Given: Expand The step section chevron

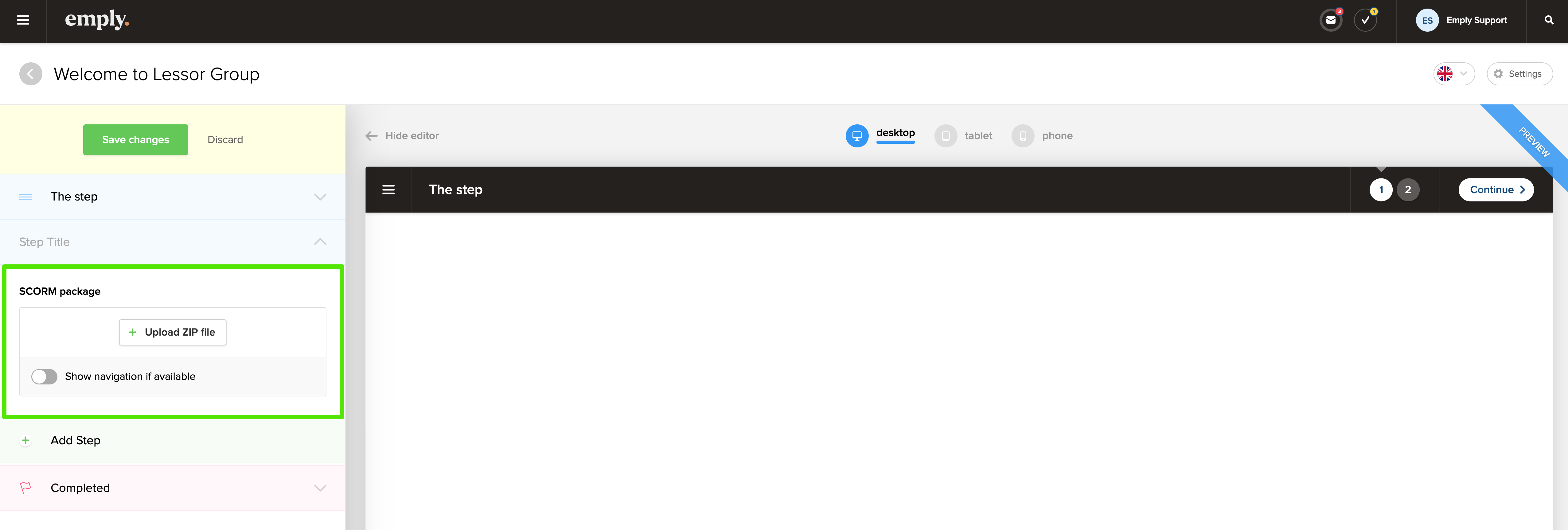Looking at the screenshot, I should [x=320, y=197].
